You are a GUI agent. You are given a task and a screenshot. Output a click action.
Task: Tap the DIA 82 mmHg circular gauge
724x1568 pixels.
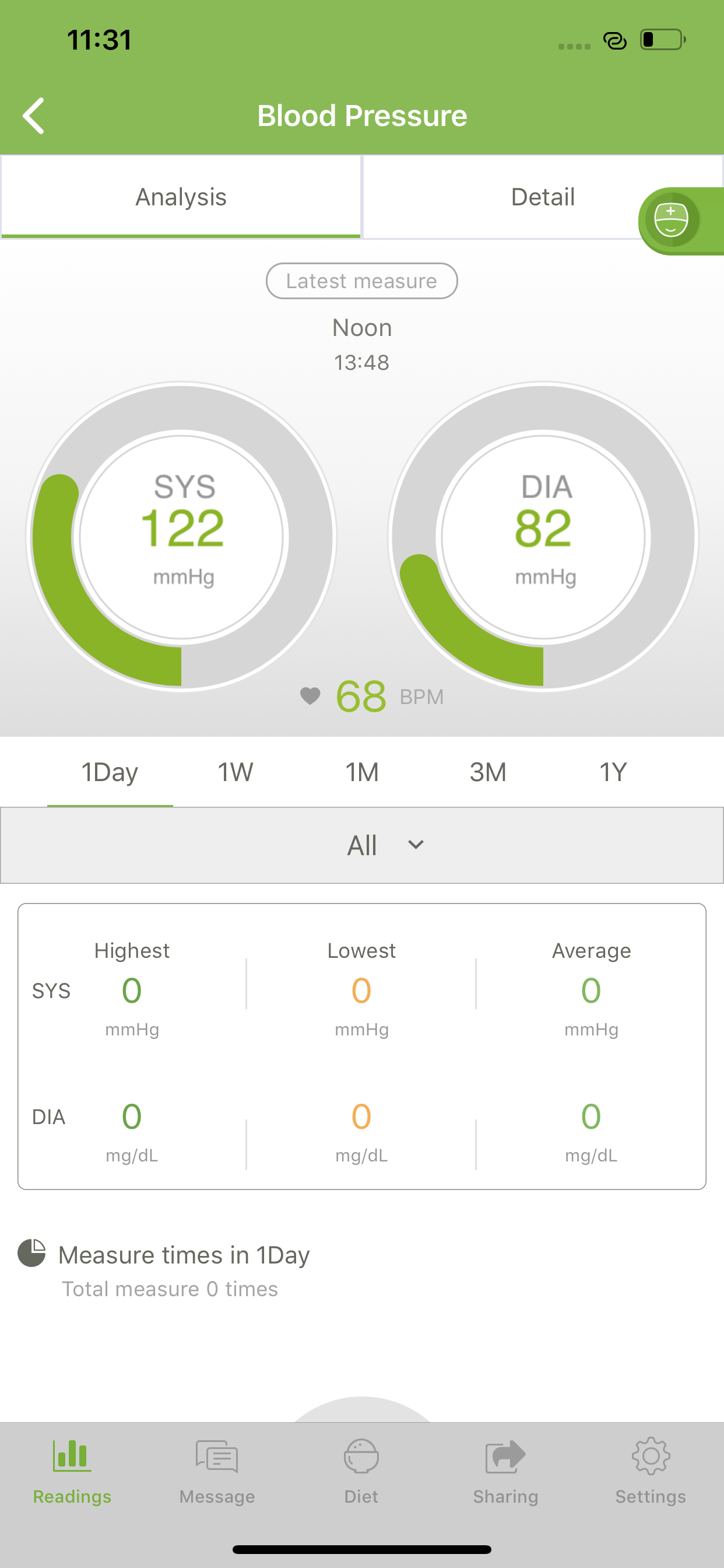tap(543, 537)
